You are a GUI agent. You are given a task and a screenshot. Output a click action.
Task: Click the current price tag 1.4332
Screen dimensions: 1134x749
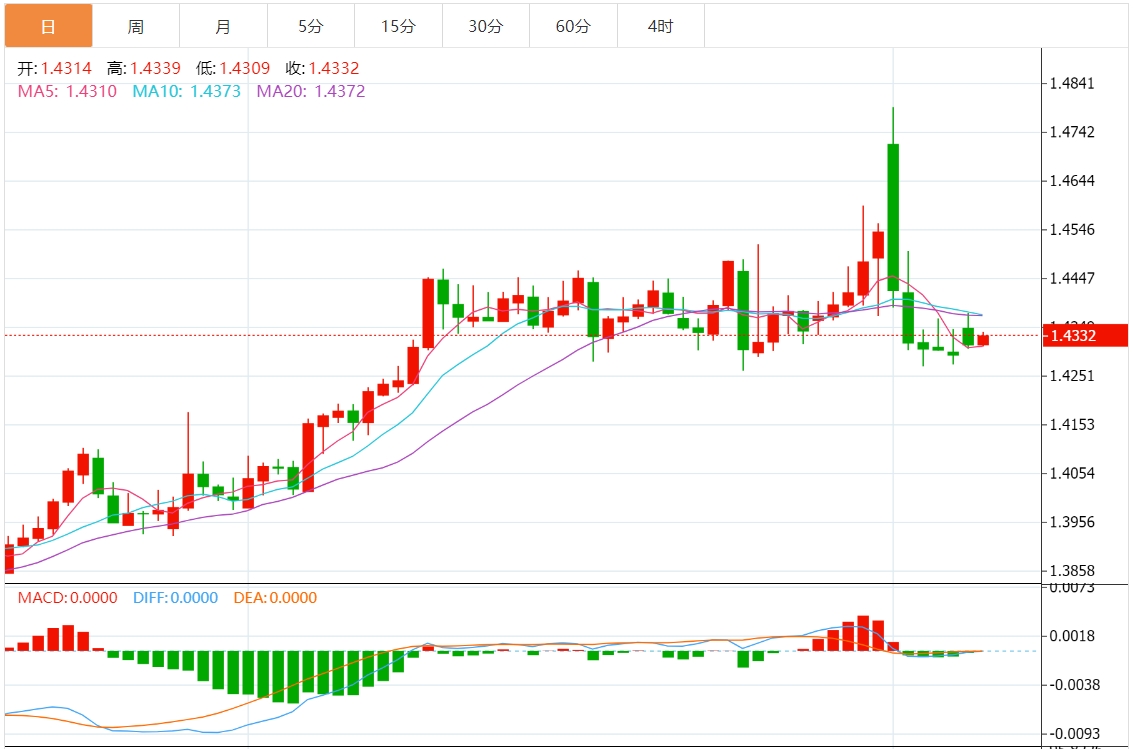(1086, 335)
